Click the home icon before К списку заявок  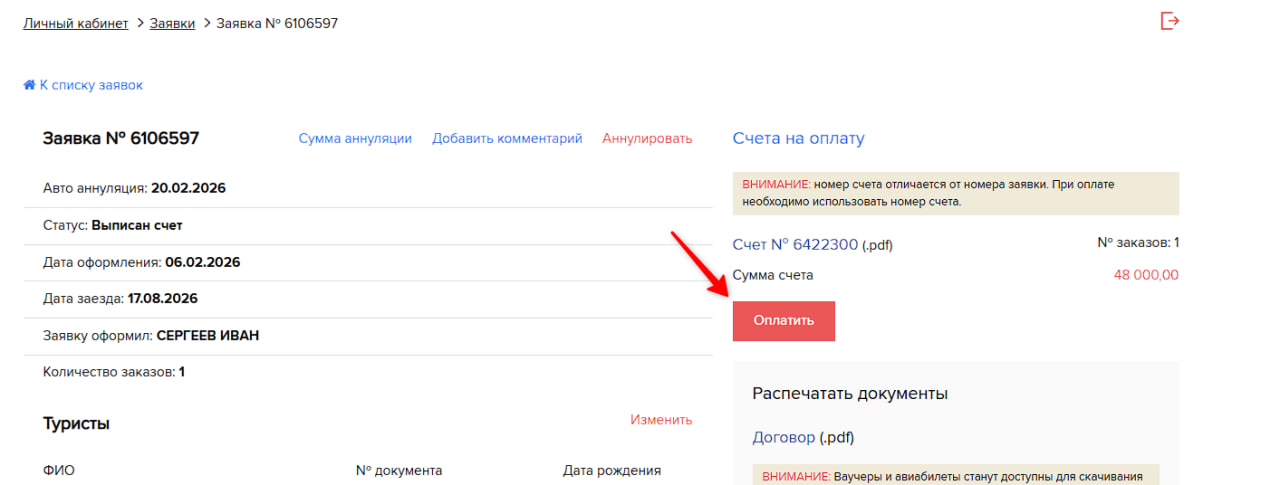[29, 86]
